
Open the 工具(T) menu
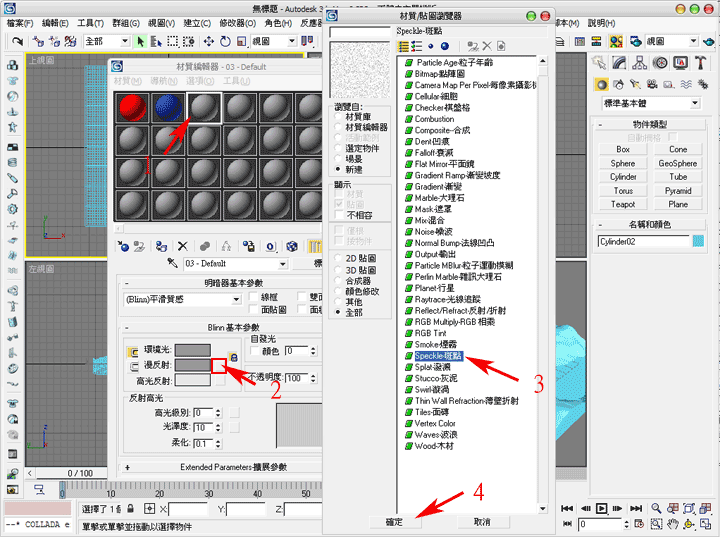click(x=90, y=23)
